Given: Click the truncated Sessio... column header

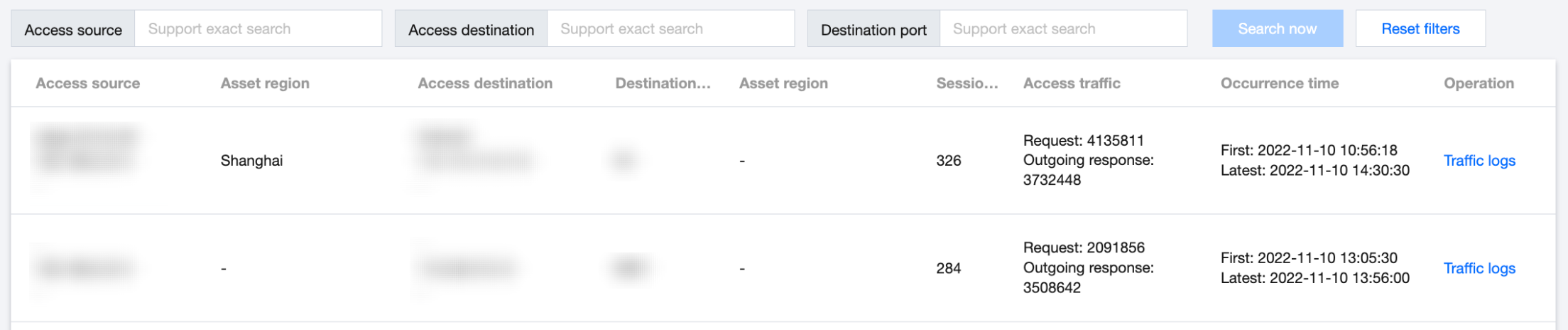Looking at the screenshot, I should (967, 83).
